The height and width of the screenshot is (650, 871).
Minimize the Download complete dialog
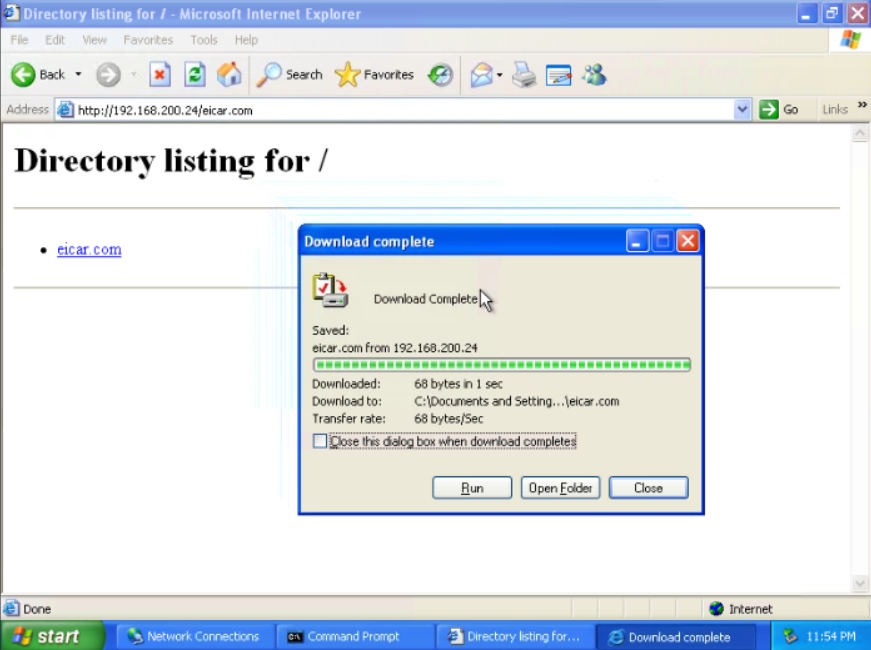point(637,241)
